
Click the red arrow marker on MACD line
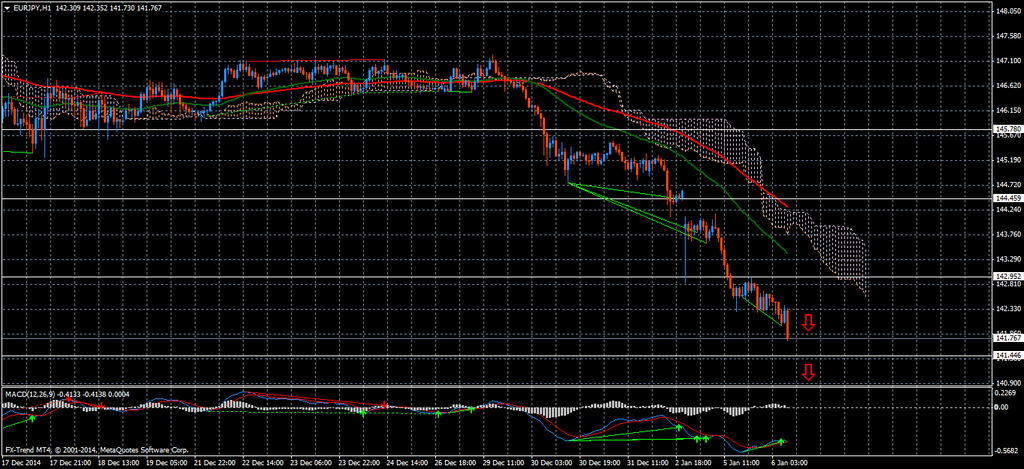(386, 405)
